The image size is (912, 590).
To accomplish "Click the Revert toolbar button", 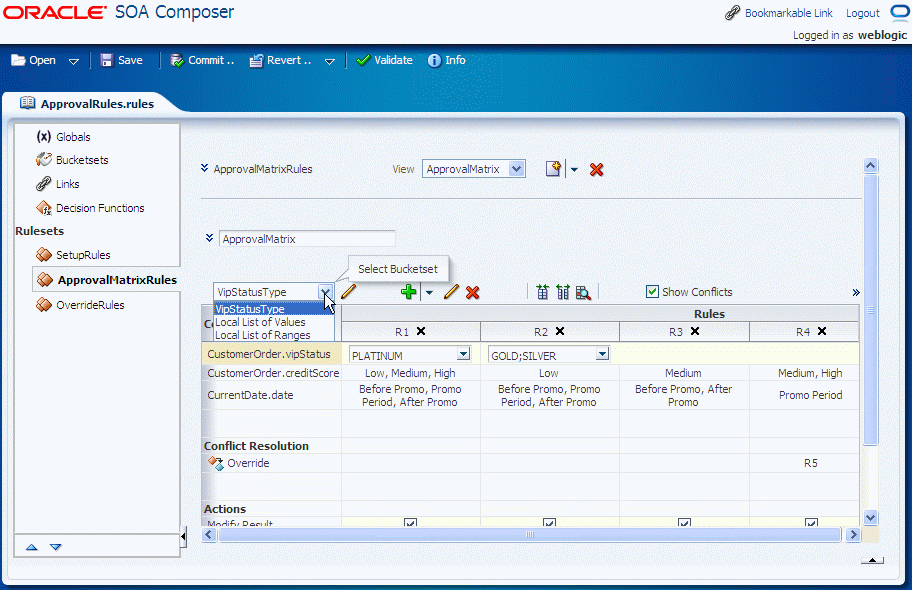I will (280, 60).
